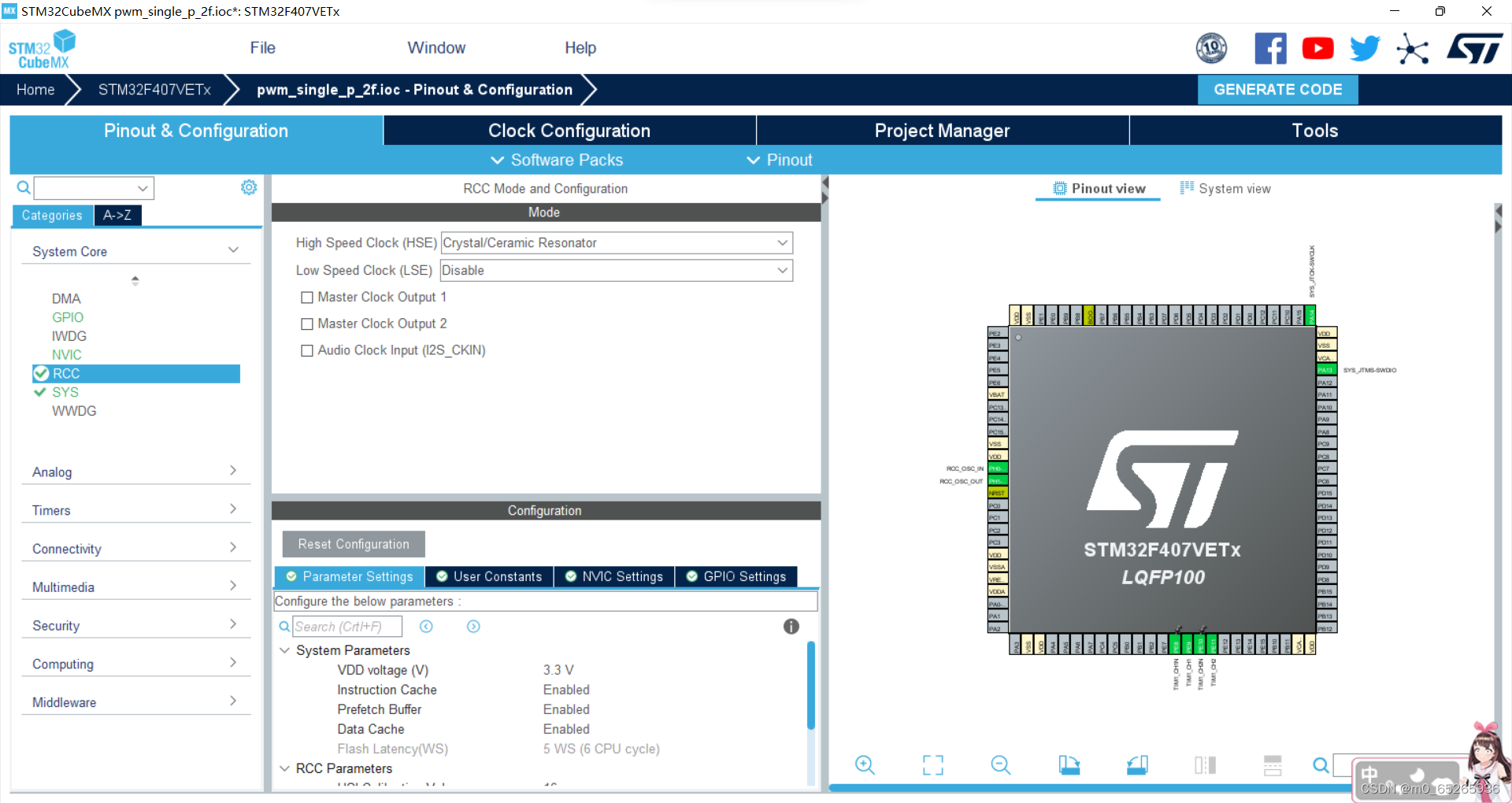Click the parameter list vertical scrollbar
This screenshot has height=803, width=1512.
tap(811, 685)
